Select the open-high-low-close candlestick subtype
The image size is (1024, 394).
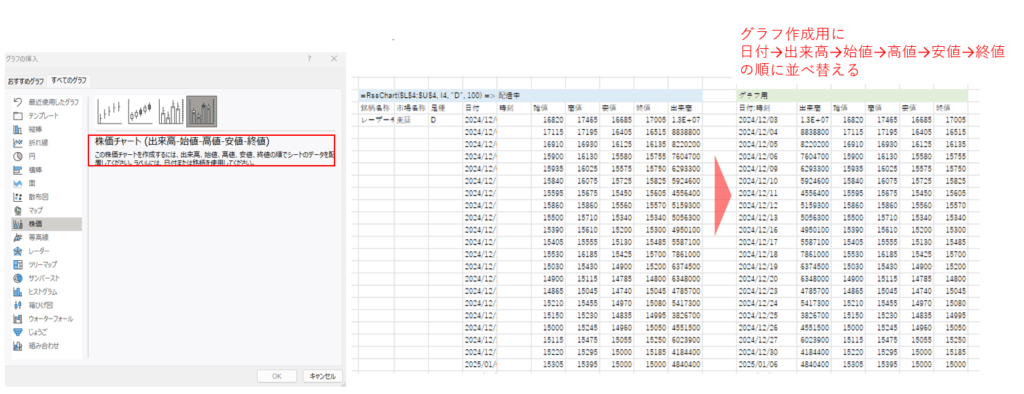[x=141, y=111]
